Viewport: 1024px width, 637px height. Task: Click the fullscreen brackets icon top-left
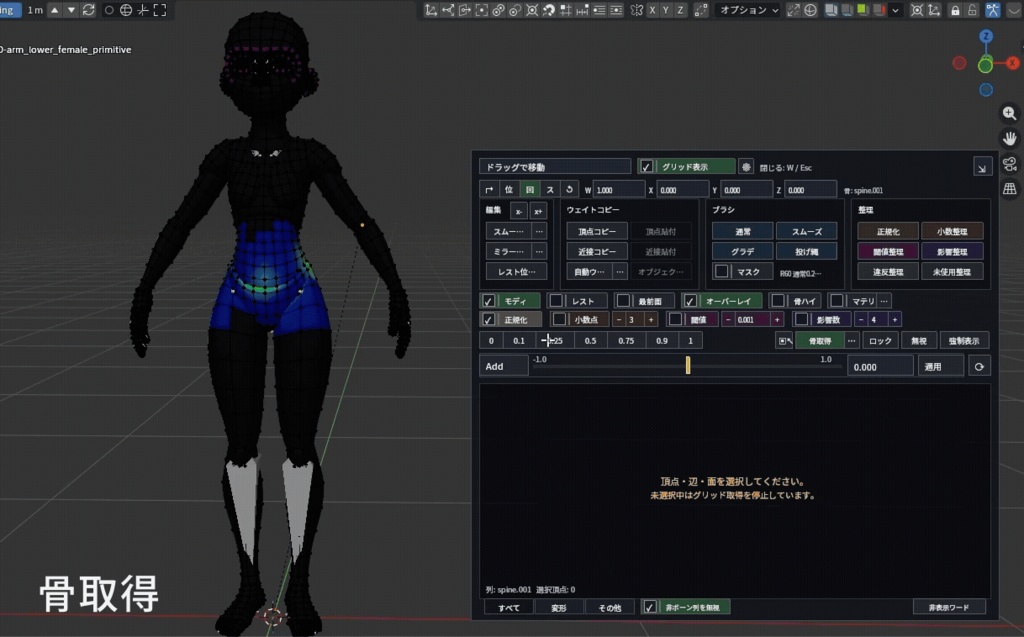pos(160,10)
